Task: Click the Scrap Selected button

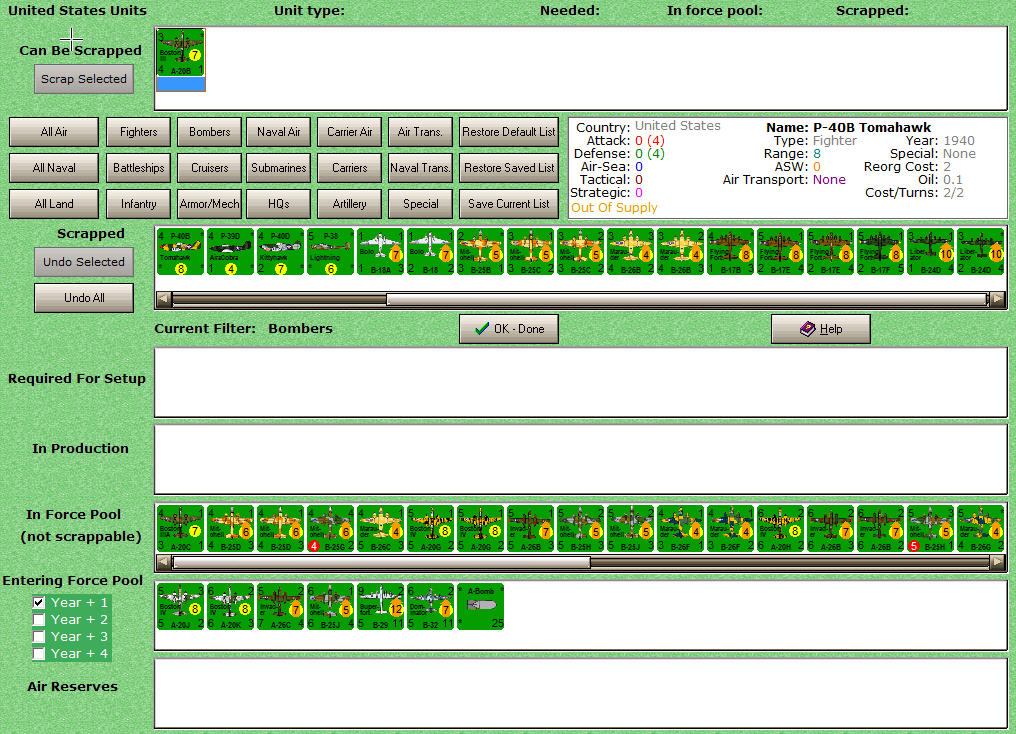Action: (83, 78)
